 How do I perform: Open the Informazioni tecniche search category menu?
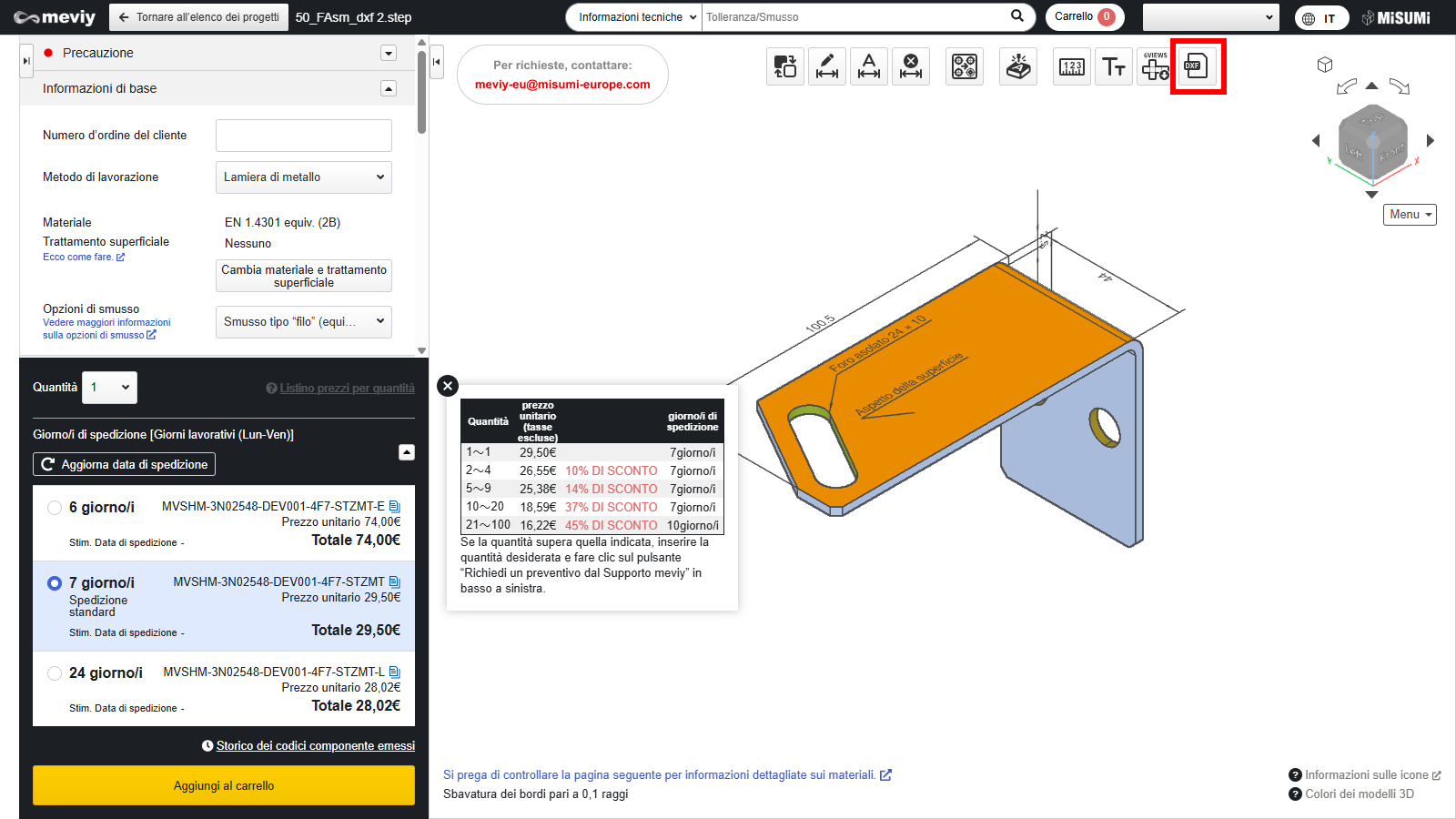click(x=634, y=17)
